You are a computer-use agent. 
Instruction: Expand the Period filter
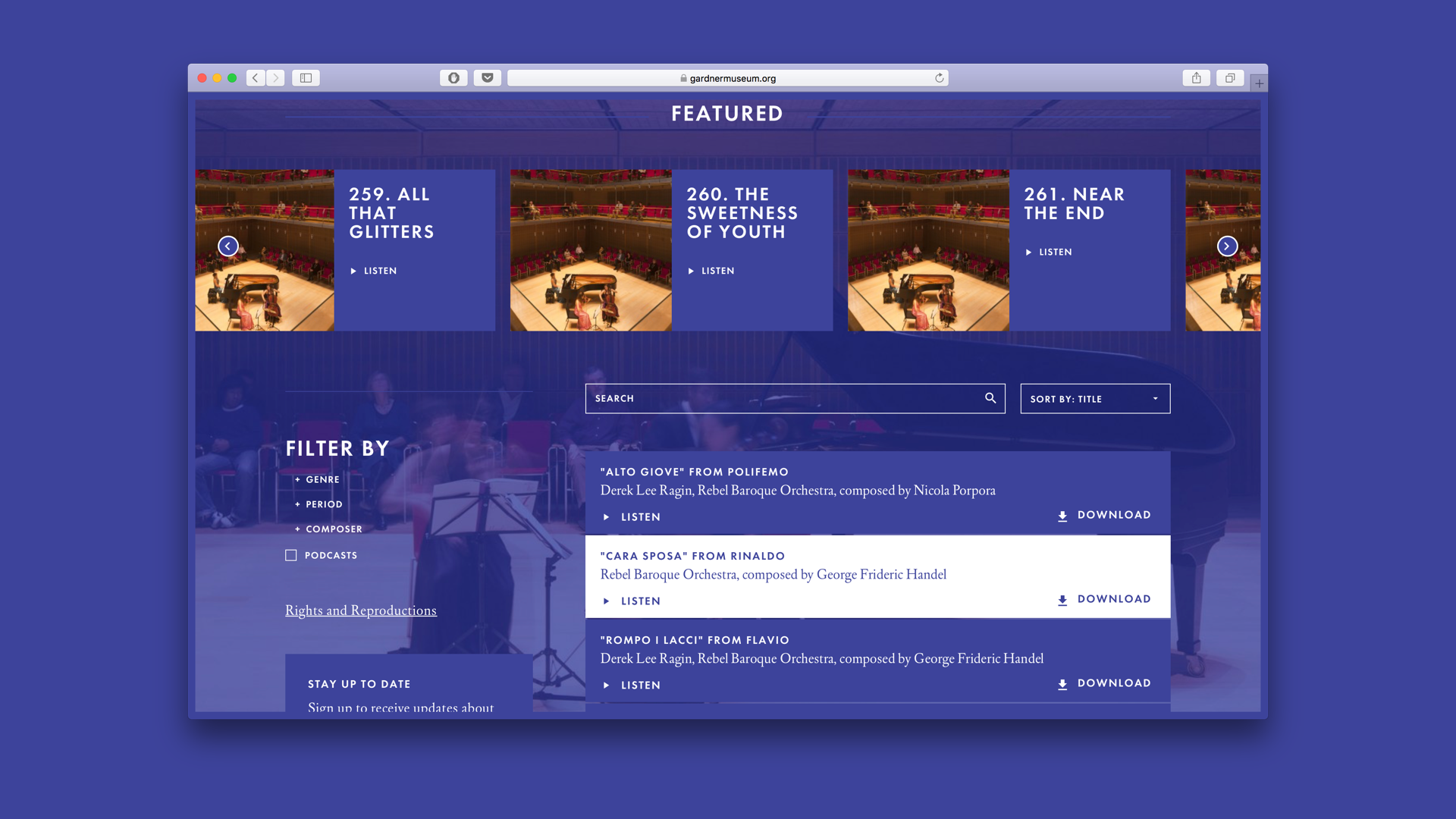318,505
